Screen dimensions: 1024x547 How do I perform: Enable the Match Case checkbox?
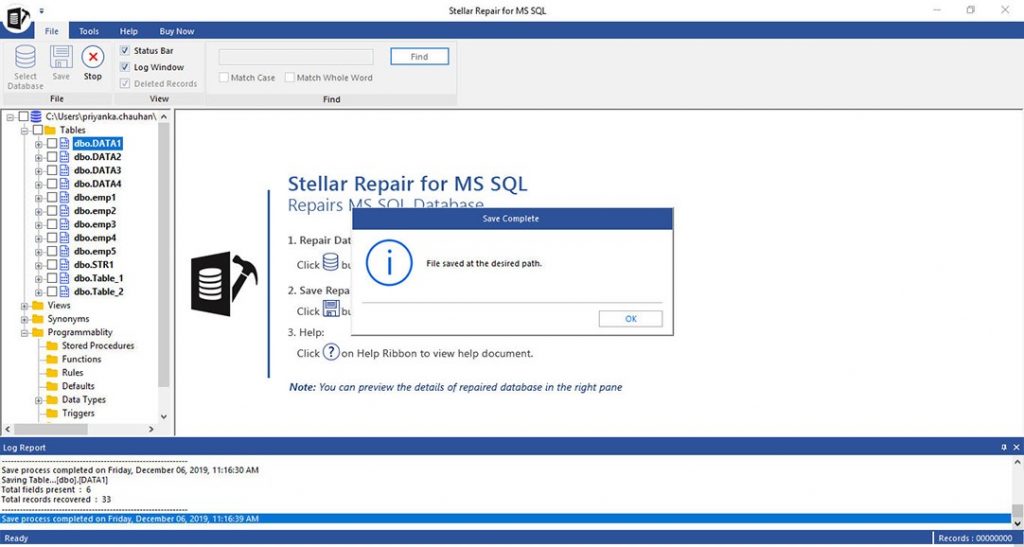tap(225, 78)
